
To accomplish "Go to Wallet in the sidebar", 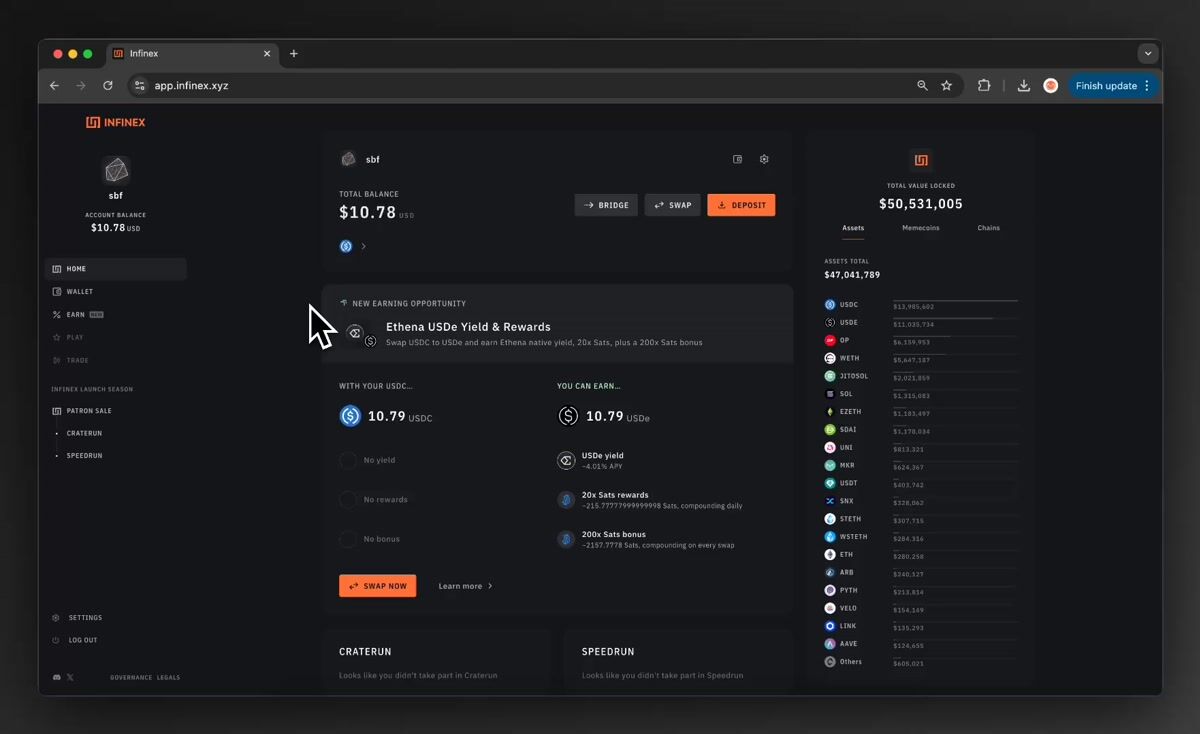I will (116, 292).
